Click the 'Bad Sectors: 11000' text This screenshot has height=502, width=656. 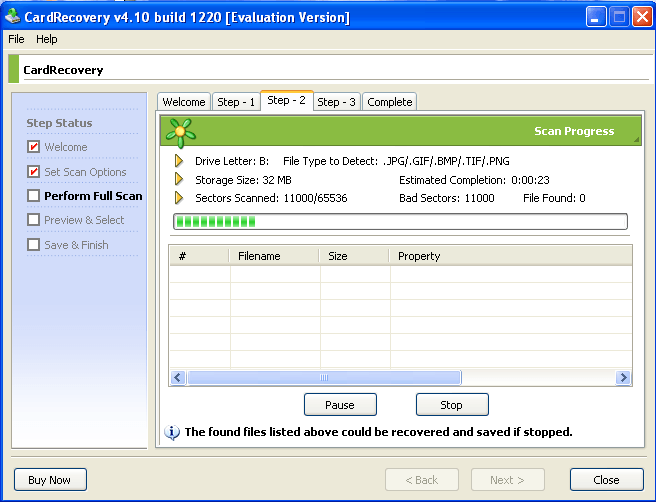click(x=447, y=198)
